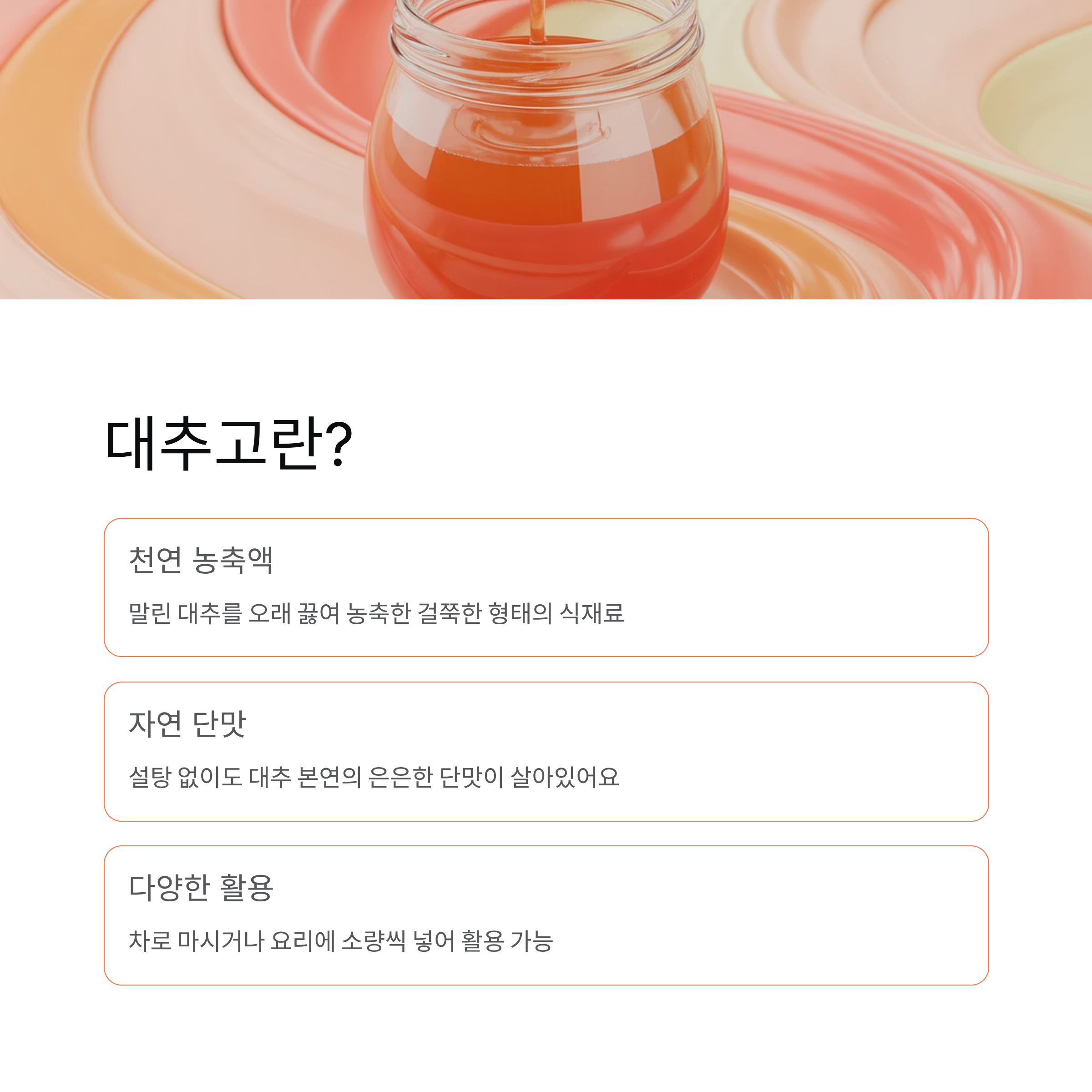Viewport: 1092px width, 1092px height.
Task: Click the question mark in the heading
Action: (x=340, y=445)
